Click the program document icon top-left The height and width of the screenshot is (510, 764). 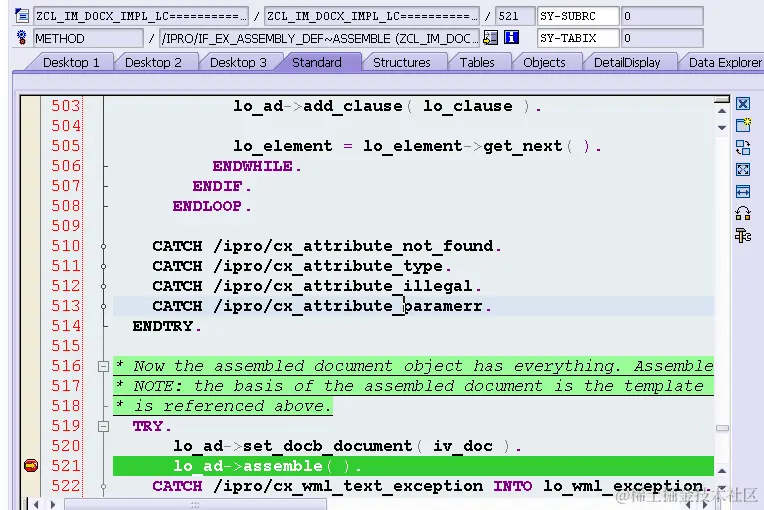click(22, 16)
